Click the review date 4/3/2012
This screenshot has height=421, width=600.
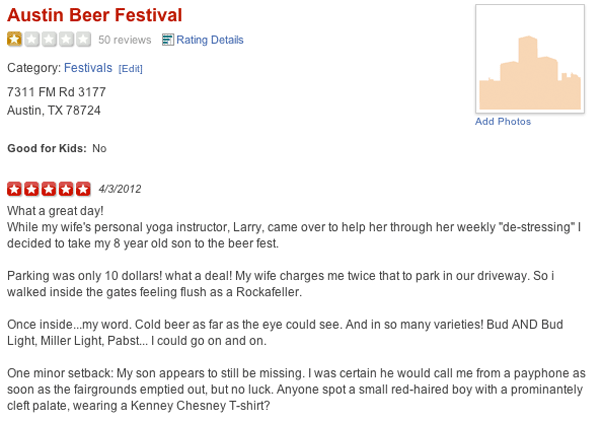(x=120, y=189)
